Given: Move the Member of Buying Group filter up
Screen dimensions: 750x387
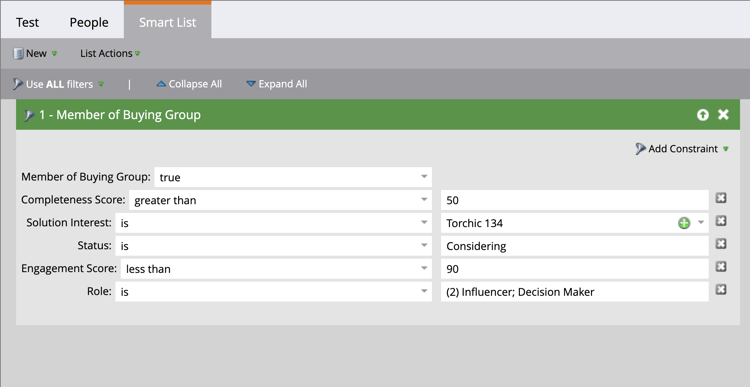Looking at the screenshot, I should [x=703, y=115].
